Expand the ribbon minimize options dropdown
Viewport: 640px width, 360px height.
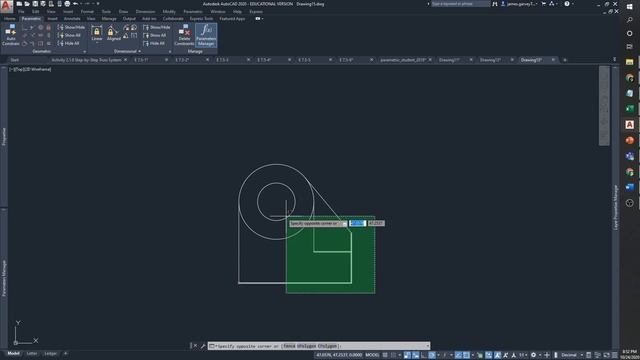pyautogui.click(x=262, y=19)
